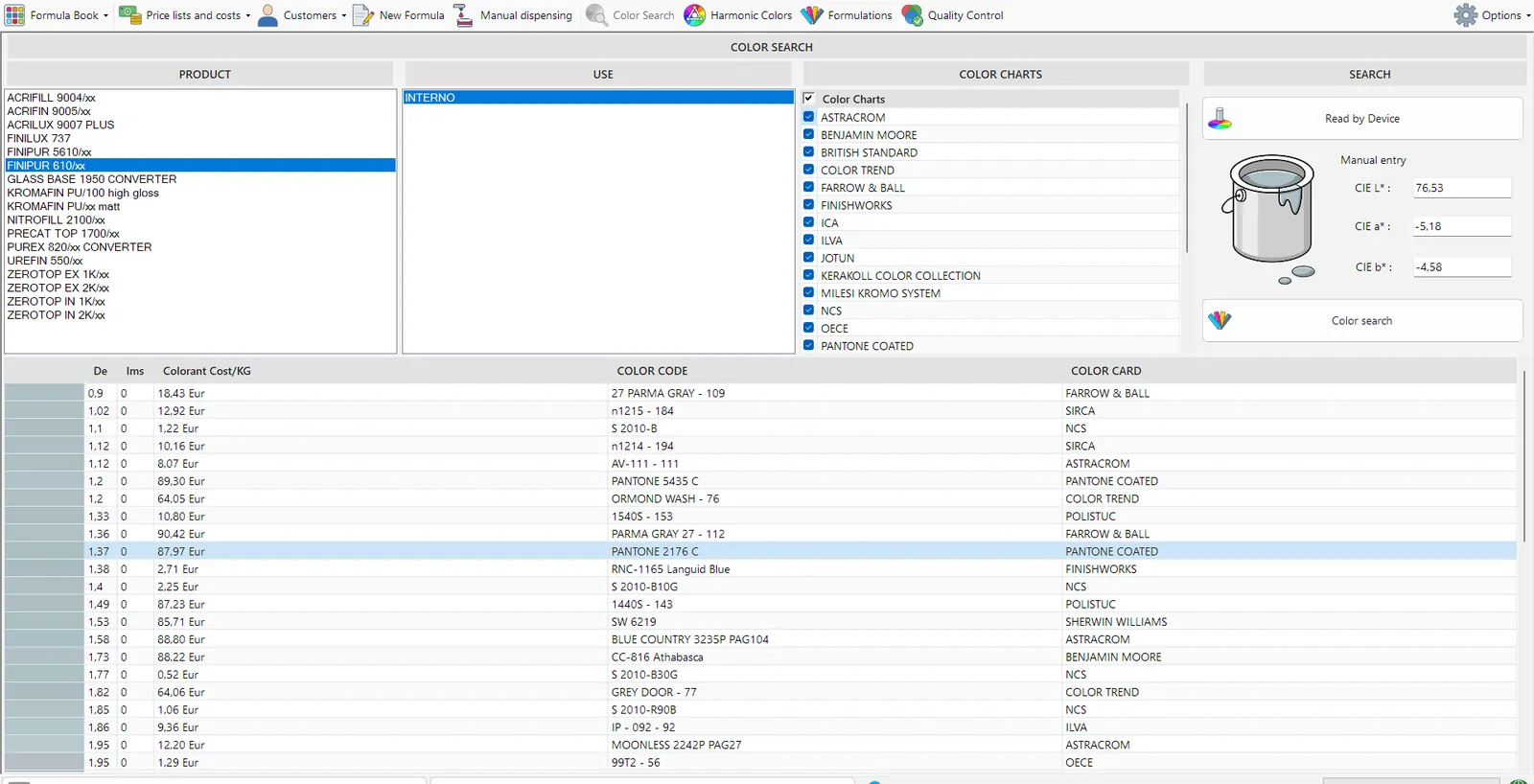Sort results by the De column header
The width and height of the screenshot is (1534, 784).
pyautogui.click(x=101, y=371)
